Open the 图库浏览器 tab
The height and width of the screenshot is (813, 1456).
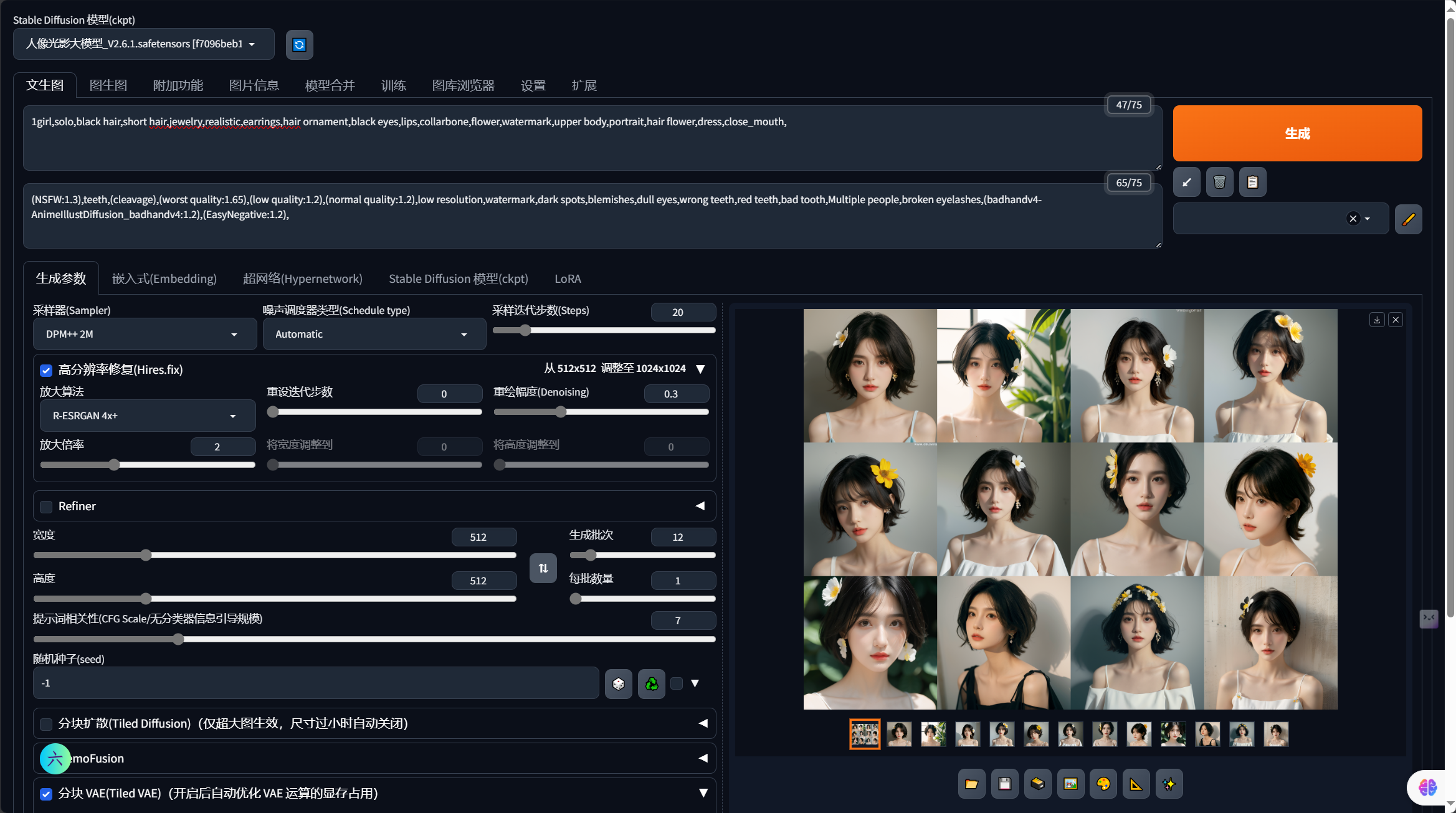464,85
